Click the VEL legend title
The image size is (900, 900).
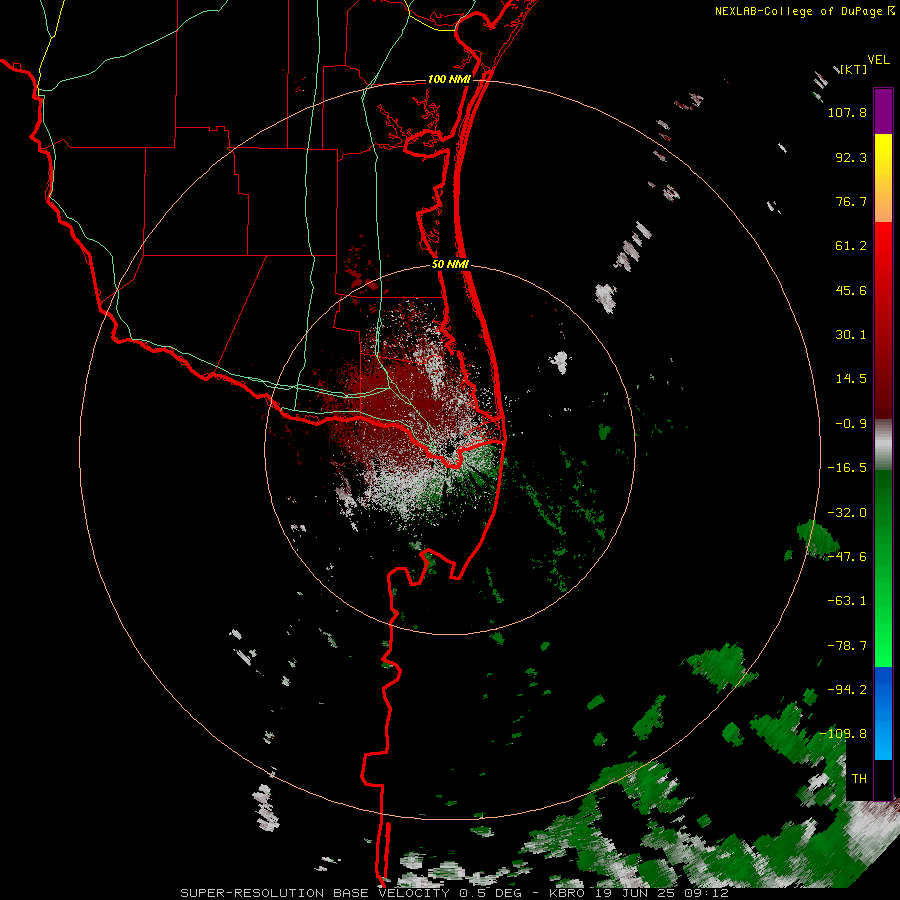[878, 59]
